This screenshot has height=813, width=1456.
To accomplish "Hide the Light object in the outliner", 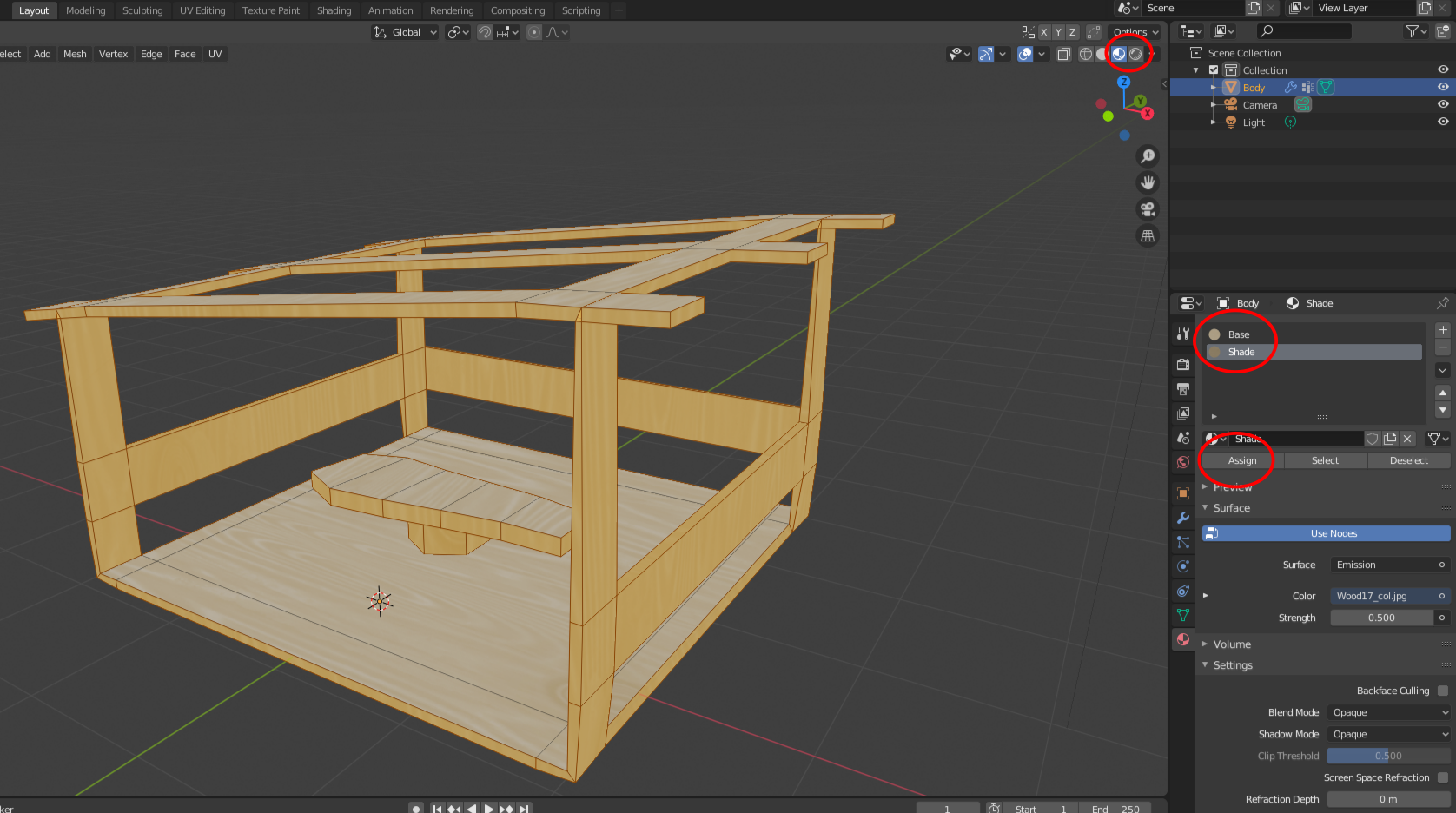I will (1443, 122).
